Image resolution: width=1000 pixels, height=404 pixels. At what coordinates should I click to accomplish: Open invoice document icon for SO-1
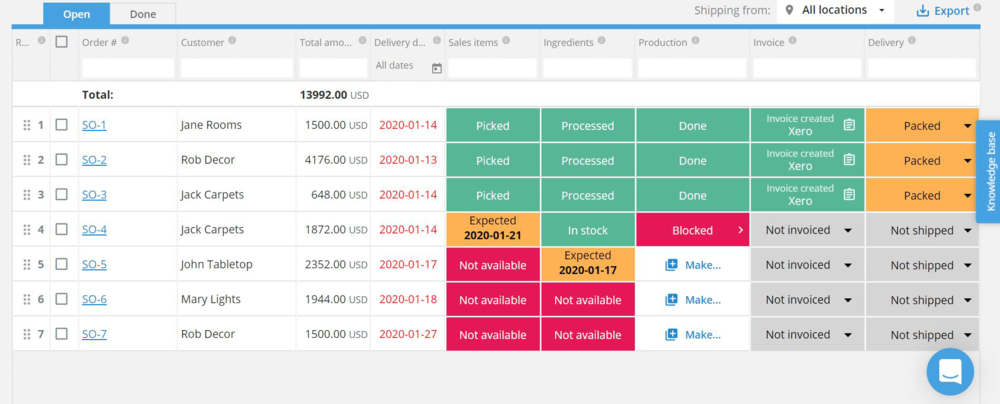(849, 125)
